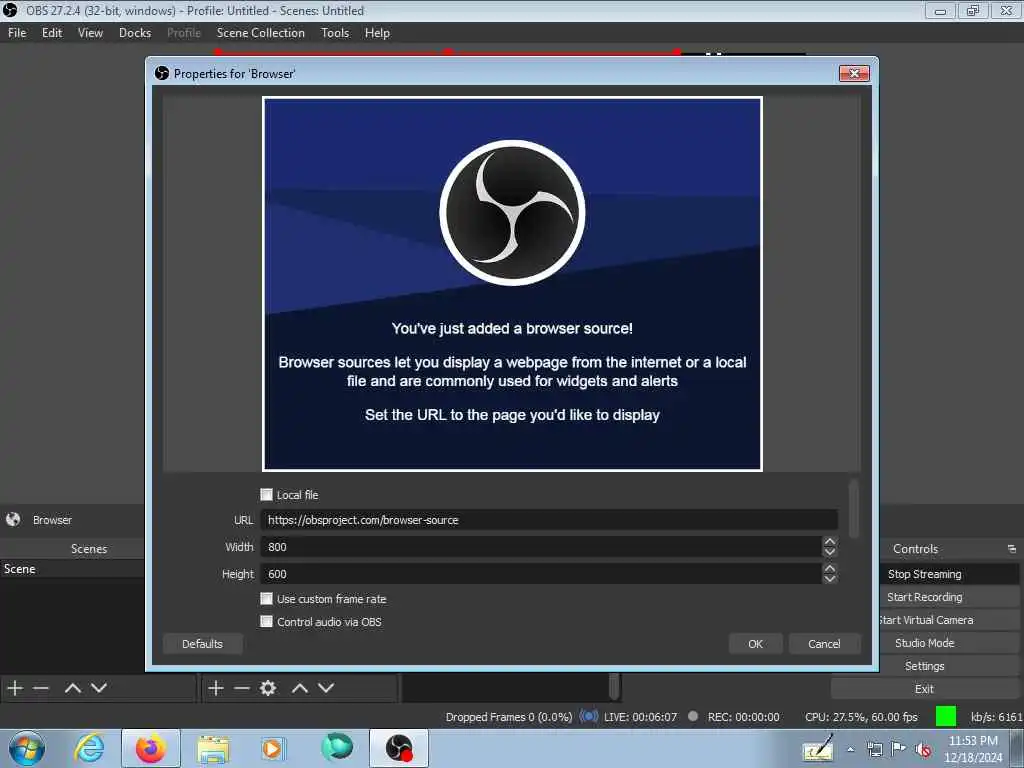Confirm the browser properties with OK
1024x768 pixels.
(x=756, y=643)
